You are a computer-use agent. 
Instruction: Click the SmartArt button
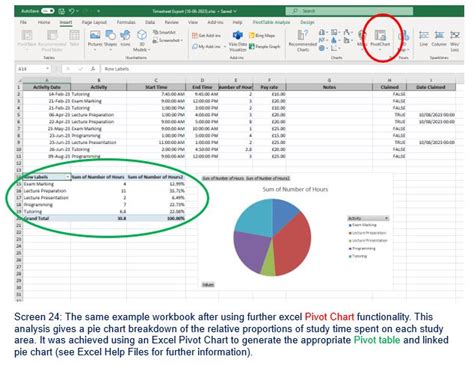click(164, 32)
